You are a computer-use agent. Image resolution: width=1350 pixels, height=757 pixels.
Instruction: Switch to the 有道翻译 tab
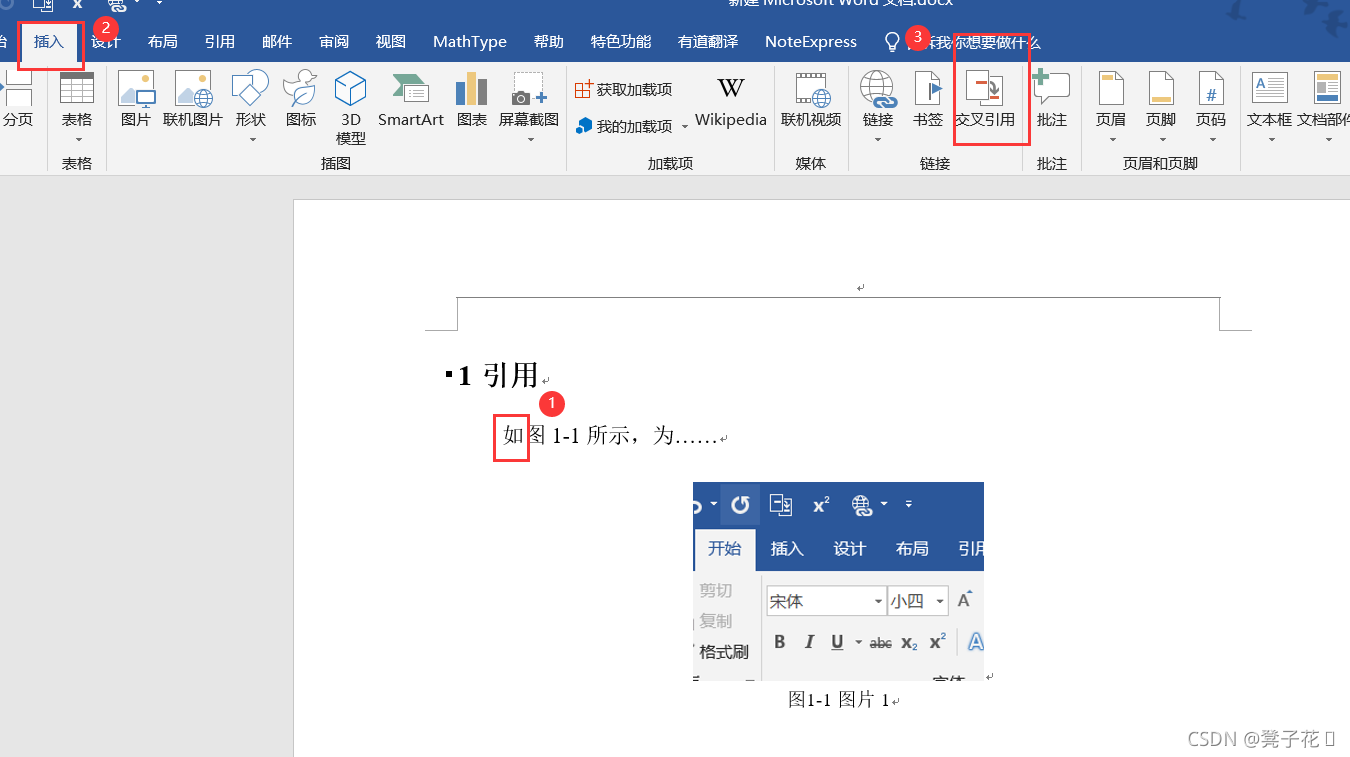(708, 42)
